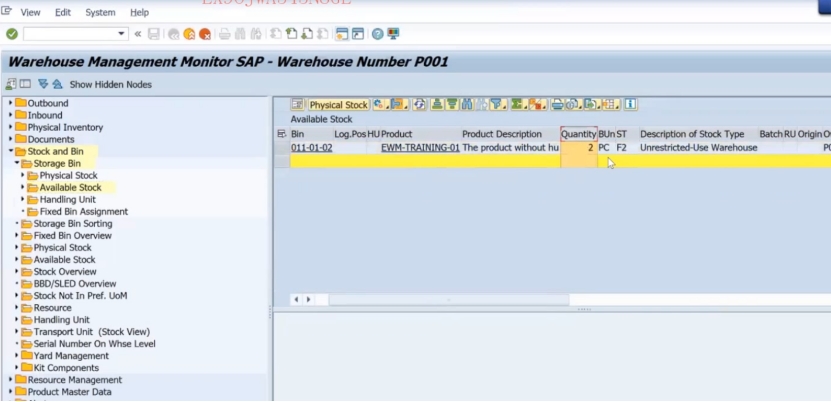
Task: Click the Total sigma icon
Action: [x=518, y=104]
